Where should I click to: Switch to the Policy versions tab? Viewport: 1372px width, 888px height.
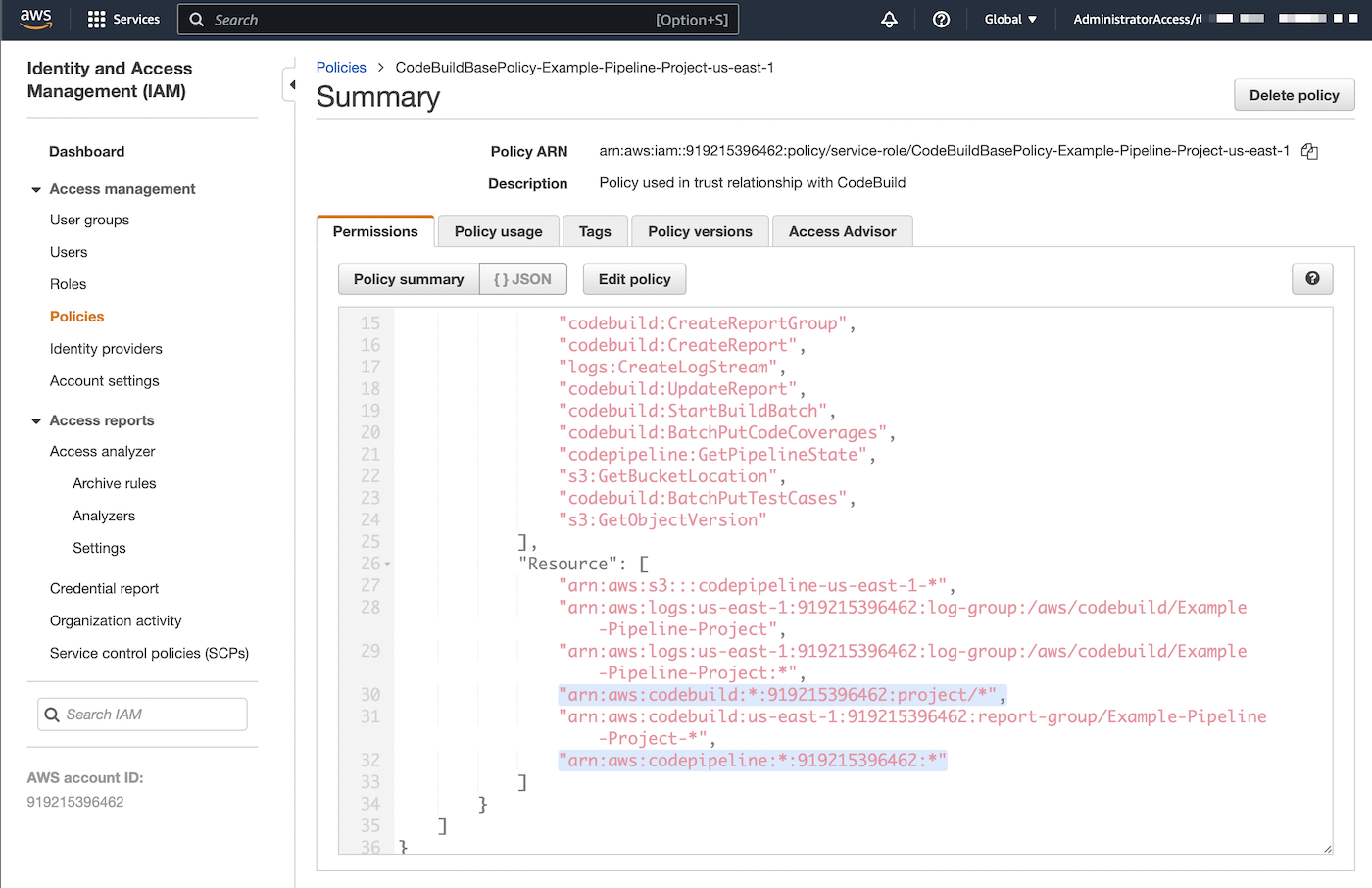tap(700, 231)
